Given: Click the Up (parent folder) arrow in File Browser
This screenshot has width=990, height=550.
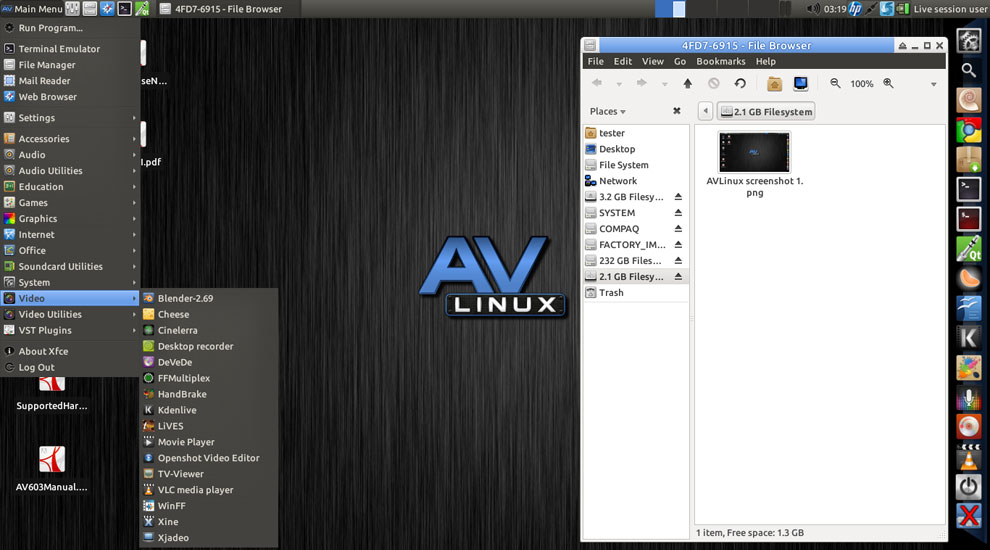Looking at the screenshot, I should (688, 83).
